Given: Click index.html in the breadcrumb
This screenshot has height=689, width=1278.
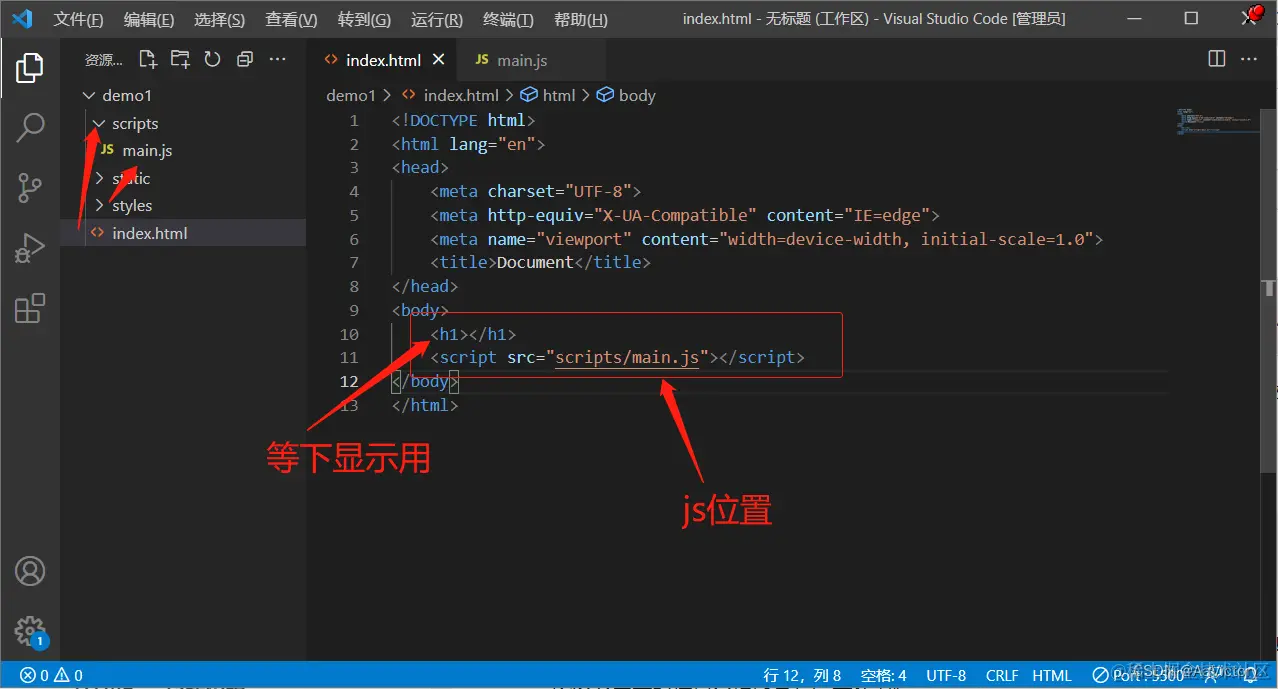Looking at the screenshot, I should coord(460,95).
